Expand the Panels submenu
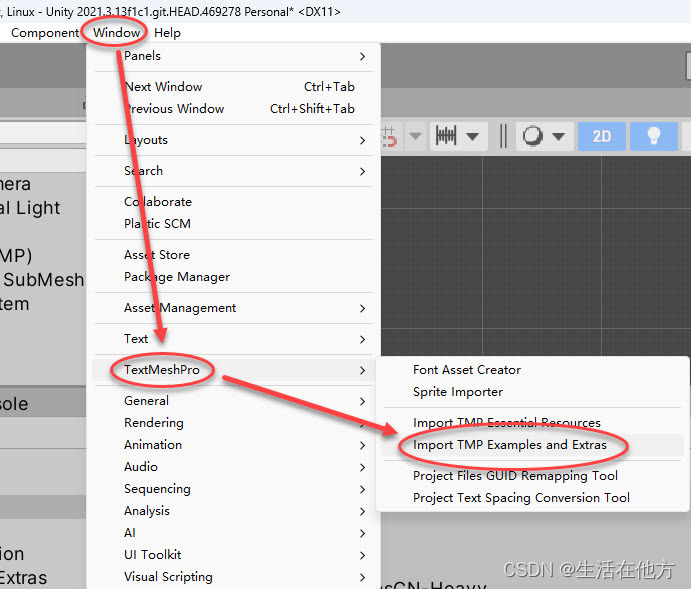 click(x=234, y=56)
